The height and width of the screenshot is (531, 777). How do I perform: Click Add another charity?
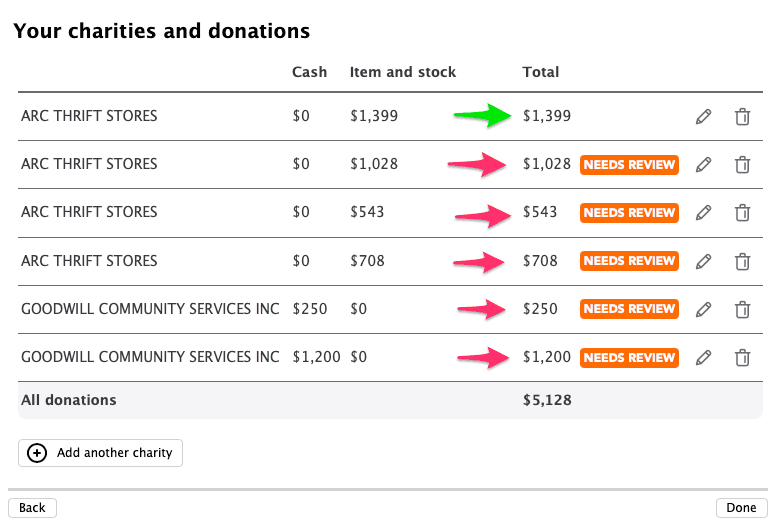point(101,453)
